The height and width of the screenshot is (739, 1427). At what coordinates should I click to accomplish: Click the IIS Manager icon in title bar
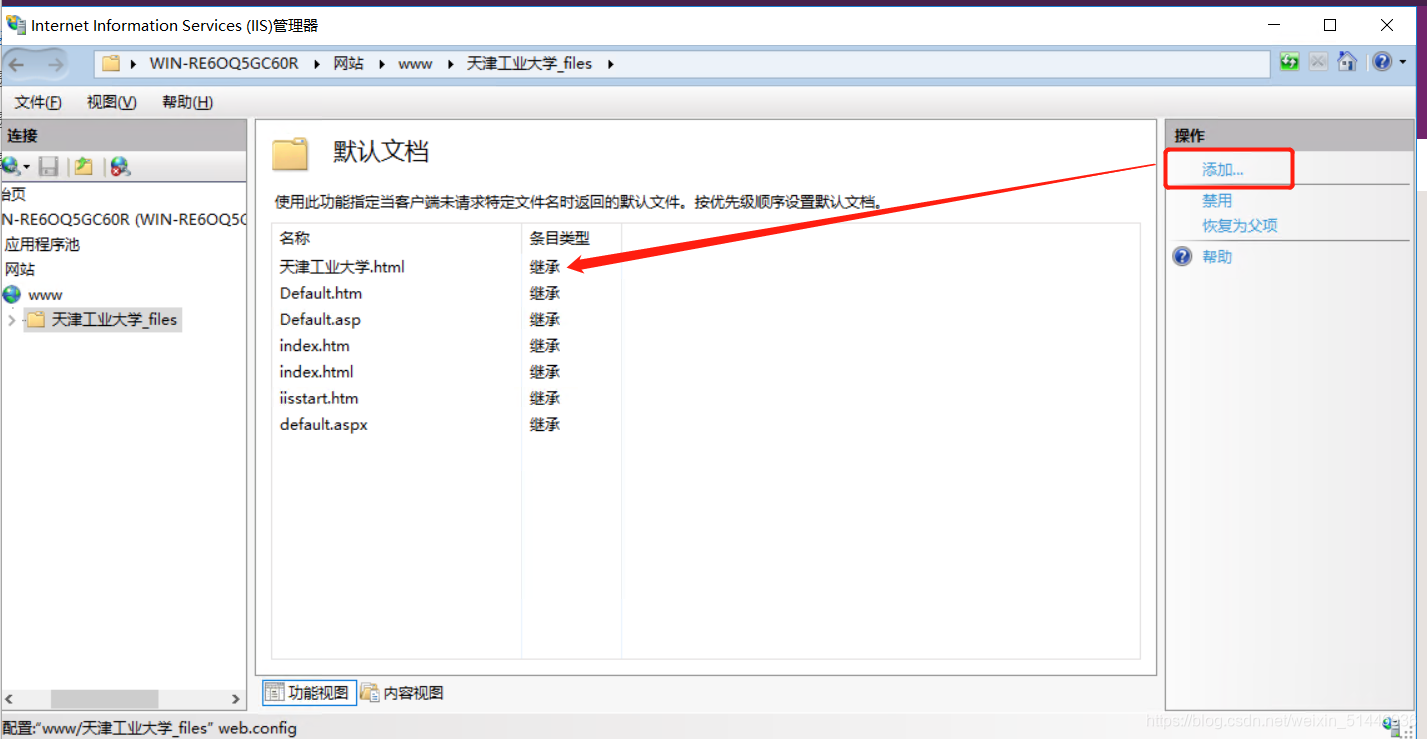point(15,25)
